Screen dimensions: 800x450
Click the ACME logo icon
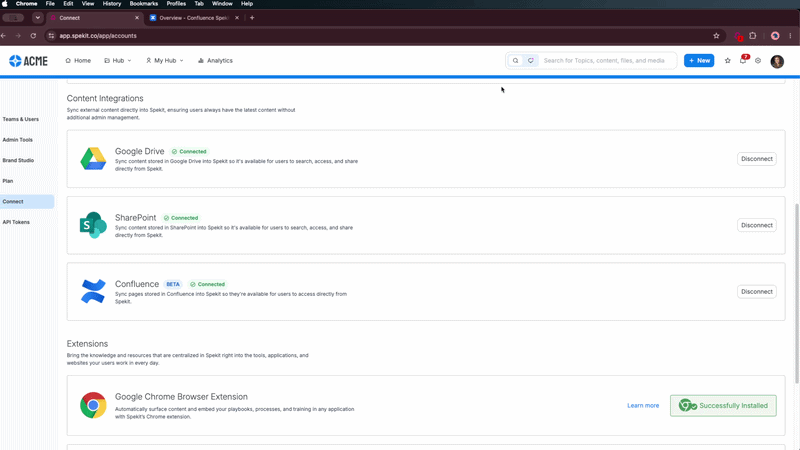click(x=15, y=61)
